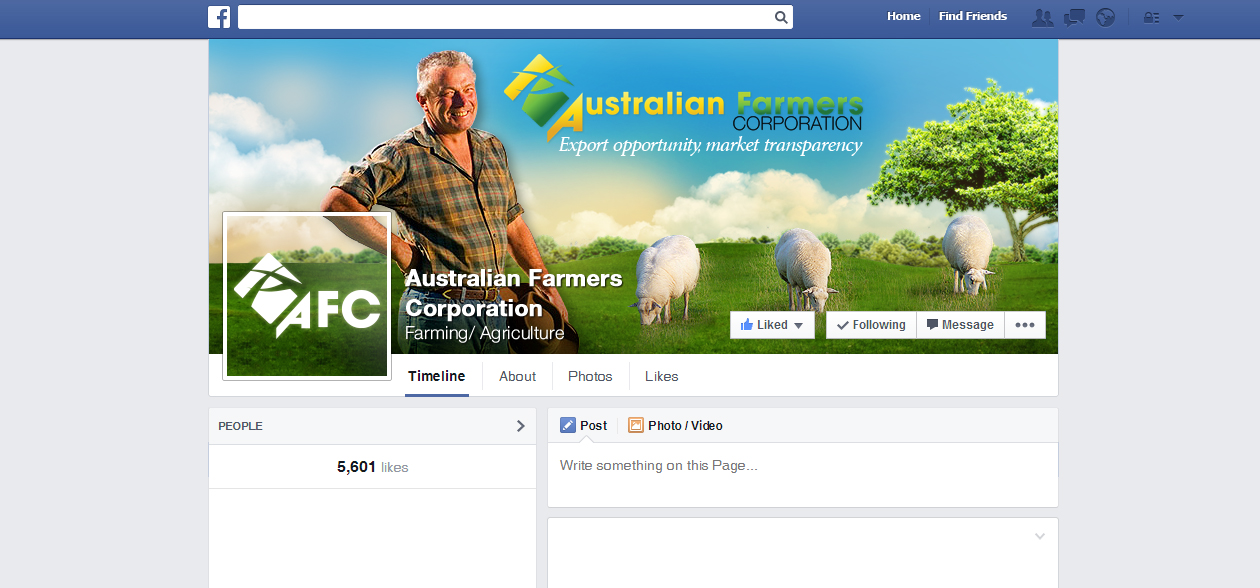The width and height of the screenshot is (1260, 588).
Task: Toggle the Following button
Action: 871,325
